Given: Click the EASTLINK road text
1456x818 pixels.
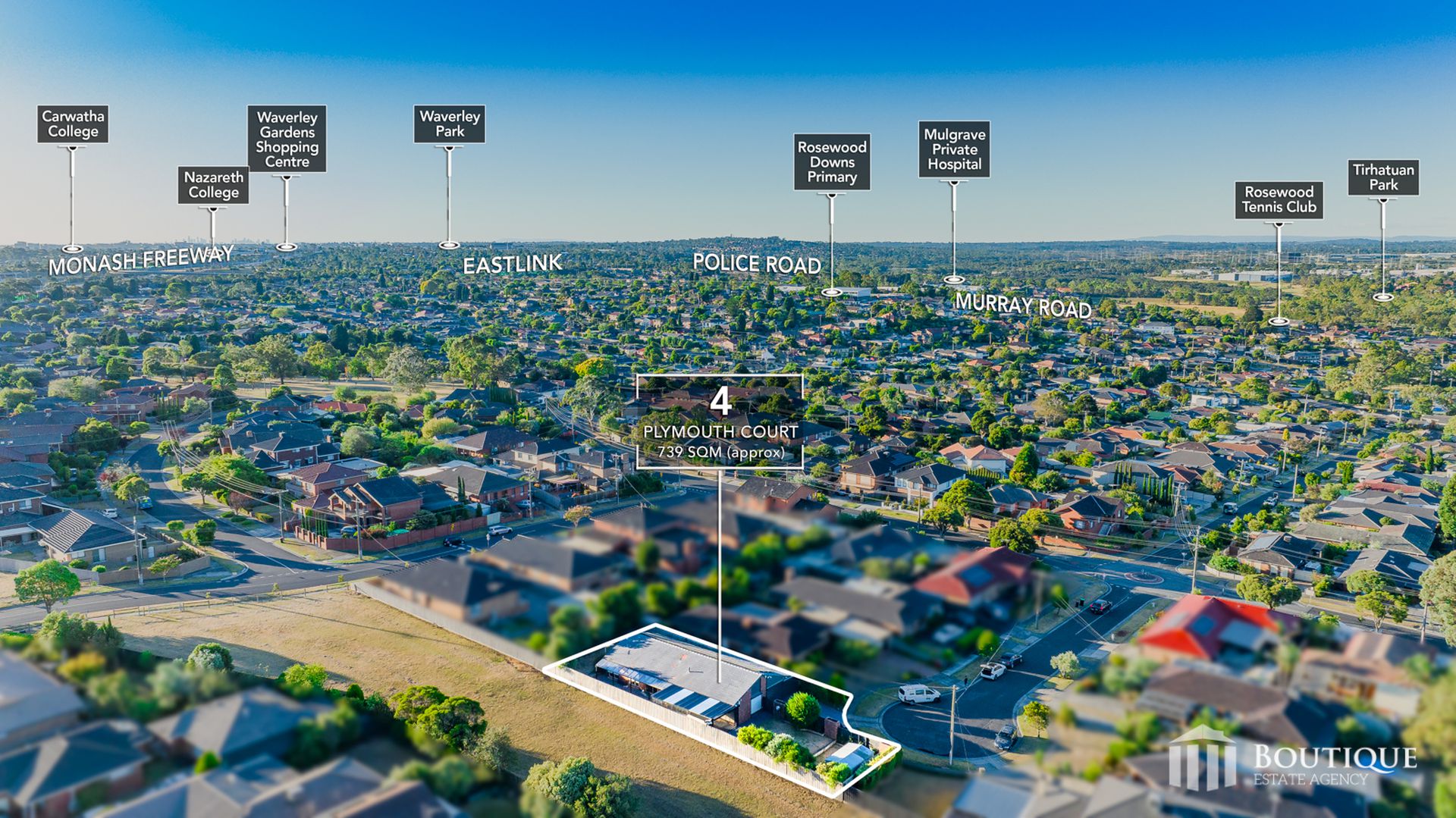Looking at the screenshot, I should coord(513,265).
